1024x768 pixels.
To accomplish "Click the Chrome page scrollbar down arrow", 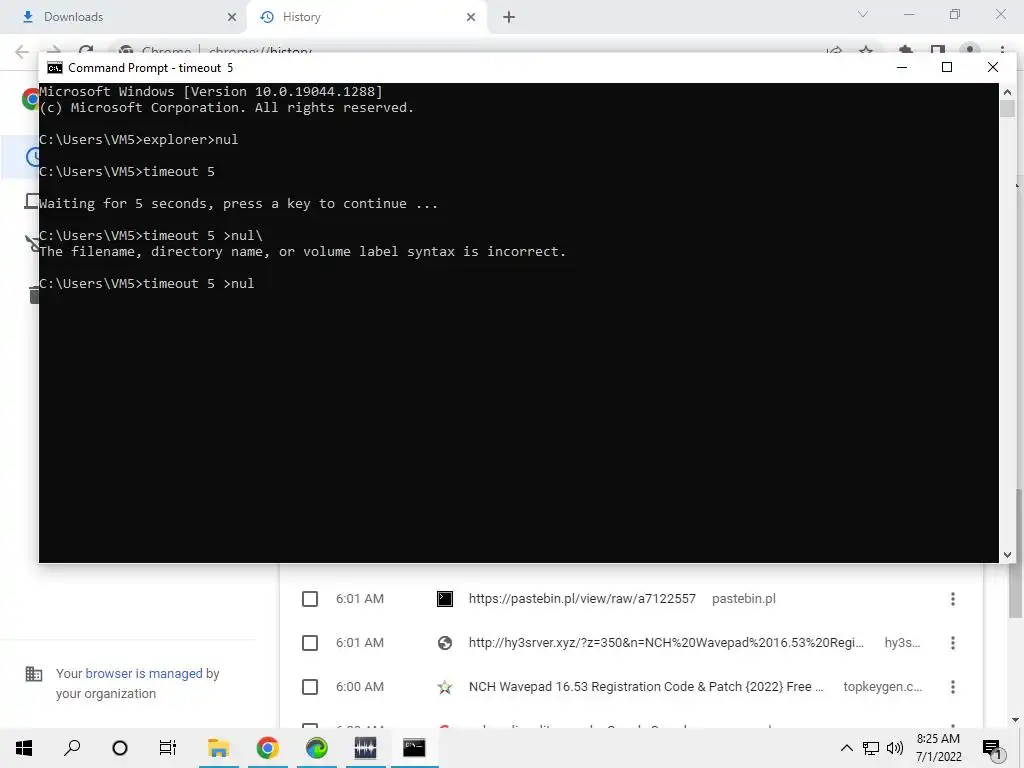I will [x=1016, y=720].
